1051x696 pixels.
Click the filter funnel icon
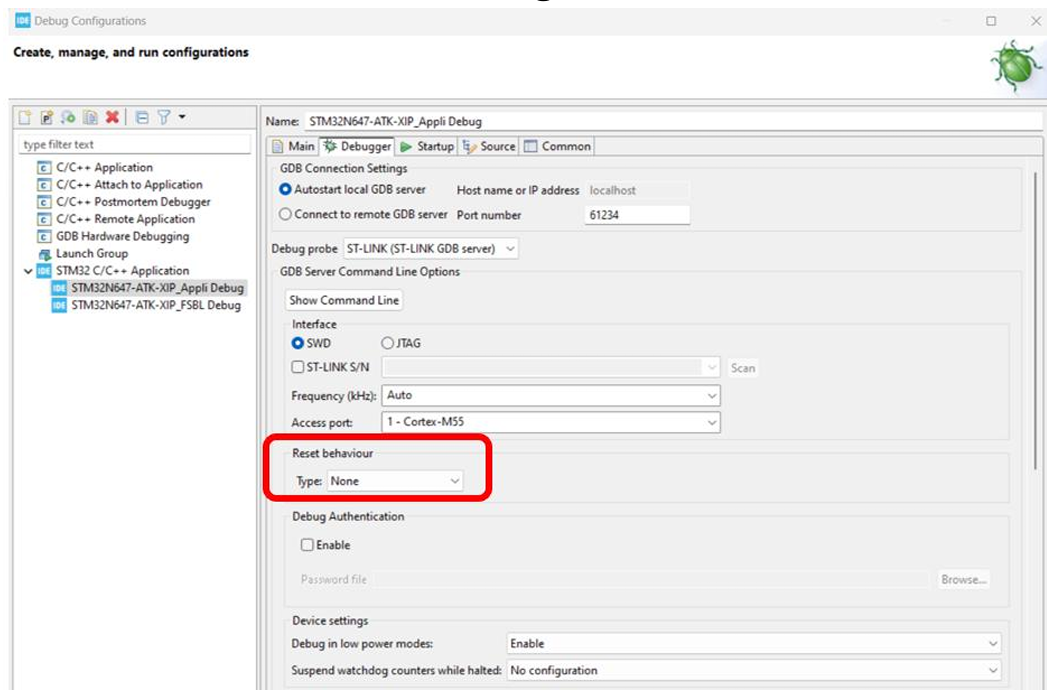pyautogui.click(x=164, y=117)
